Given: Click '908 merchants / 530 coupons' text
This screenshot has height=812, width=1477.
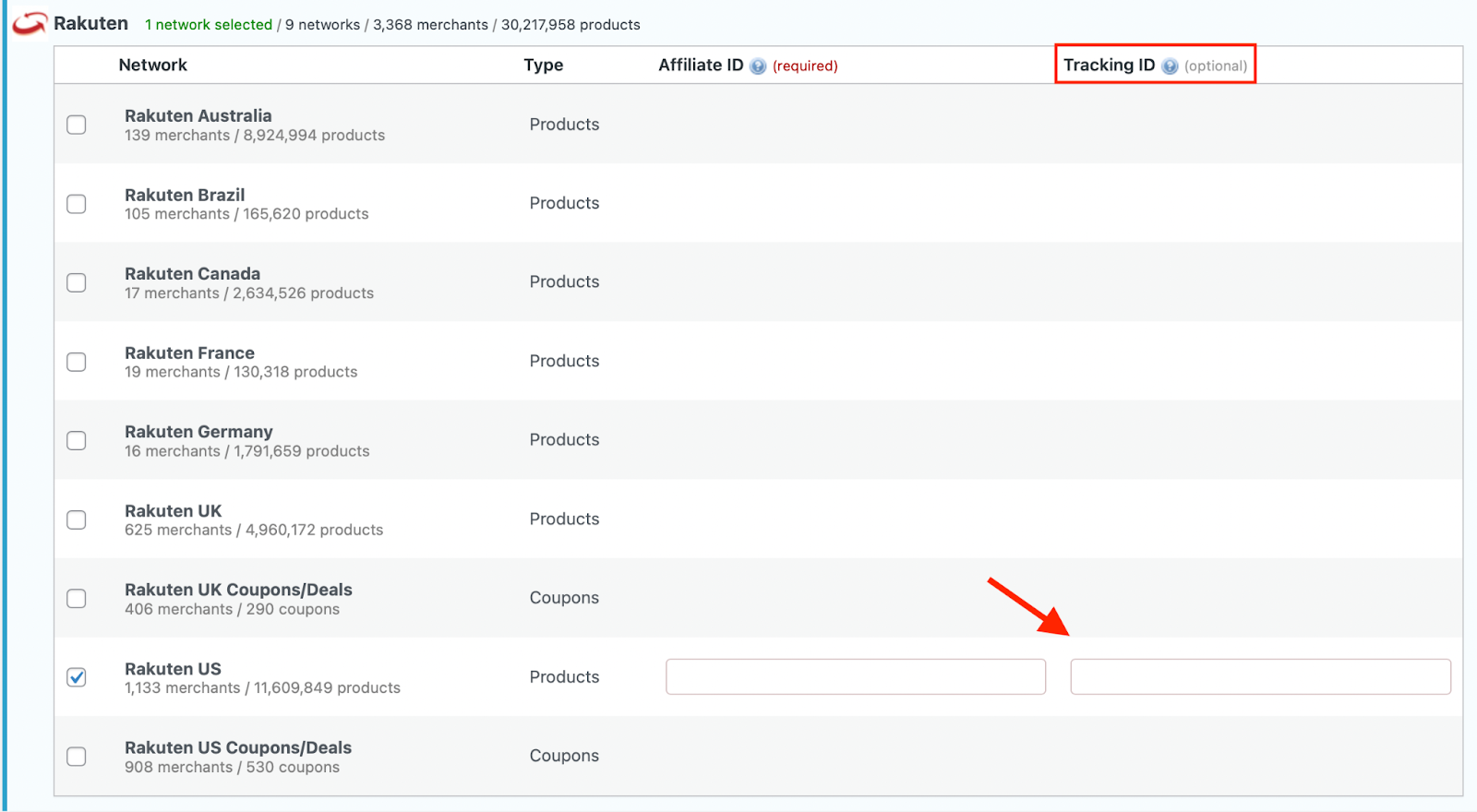Looking at the screenshot, I should (x=232, y=767).
